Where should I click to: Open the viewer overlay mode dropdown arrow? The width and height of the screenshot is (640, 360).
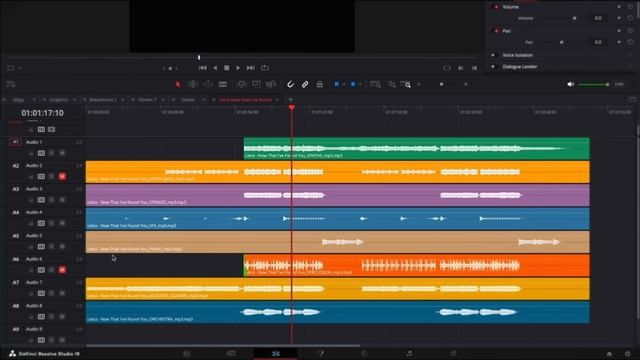pos(20,68)
